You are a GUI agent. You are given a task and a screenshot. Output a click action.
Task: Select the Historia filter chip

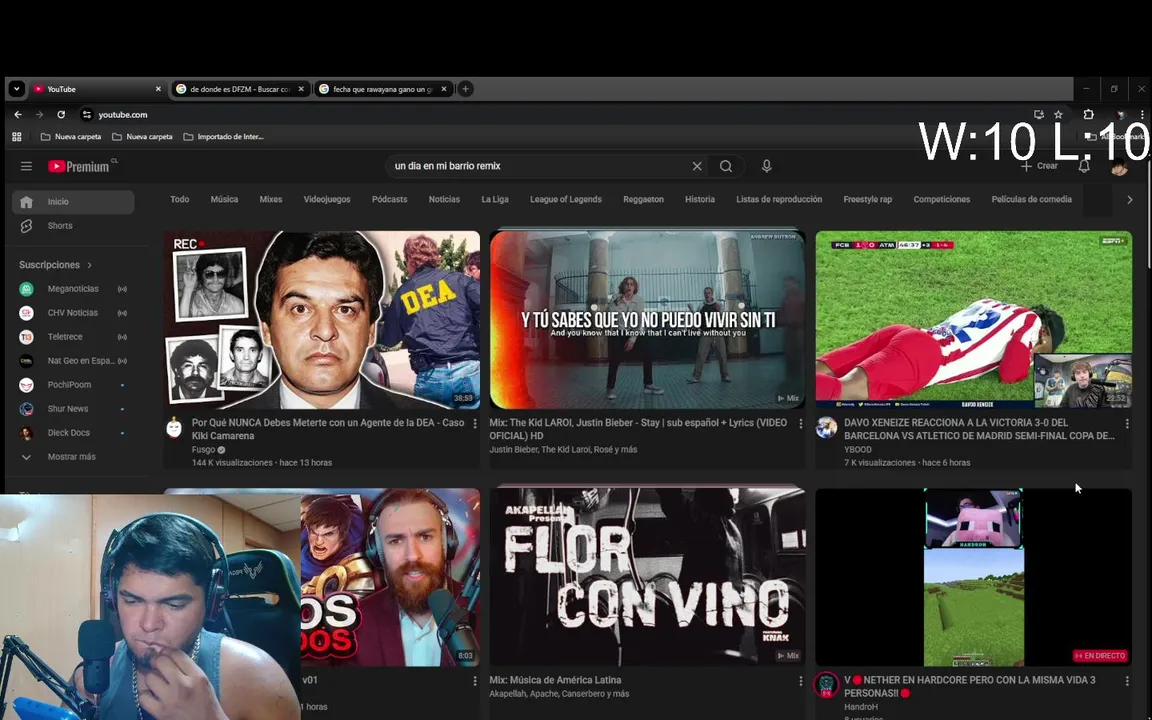(x=699, y=199)
